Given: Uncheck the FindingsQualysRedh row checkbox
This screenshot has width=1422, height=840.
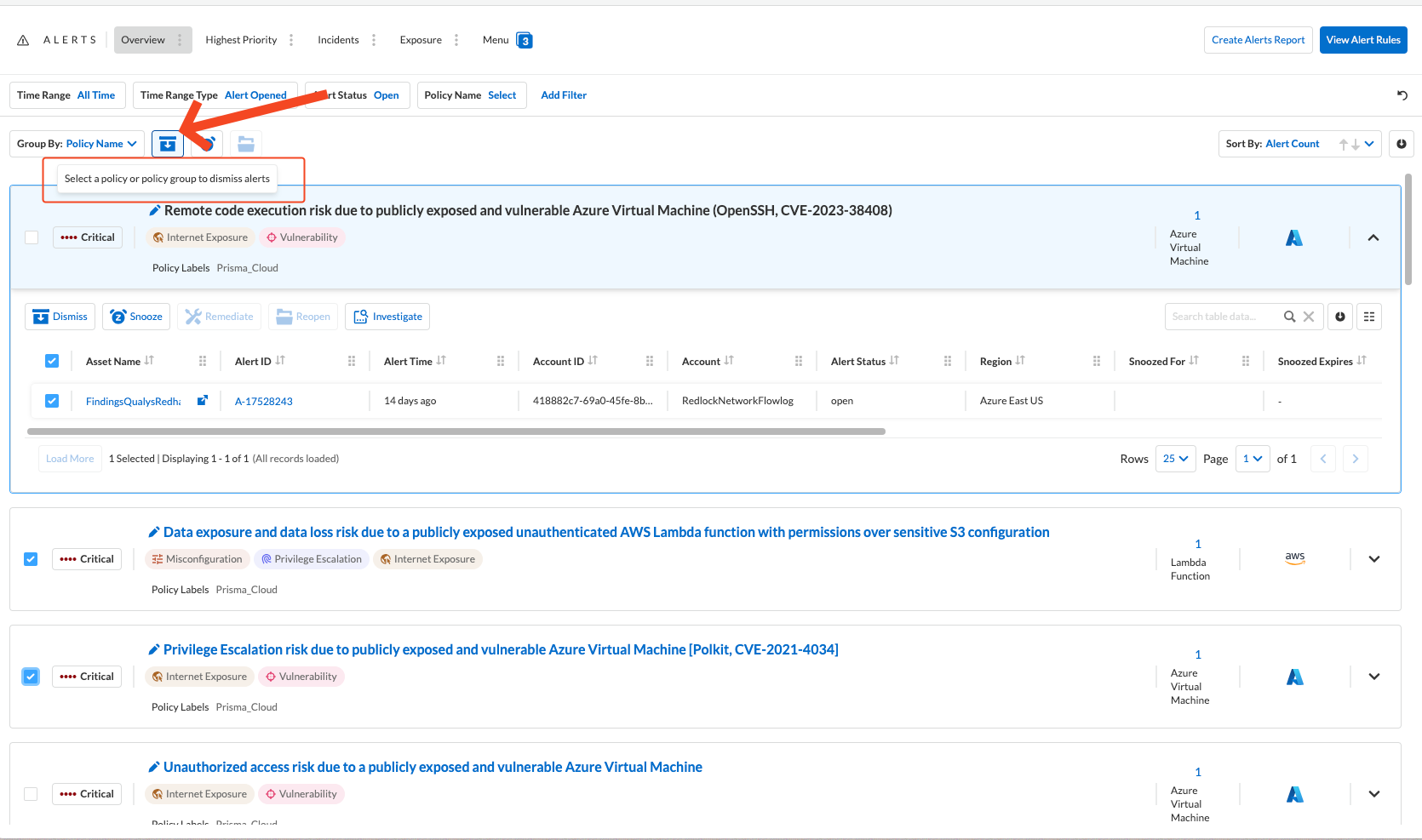Looking at the screenshot, I should pos(52,401).
